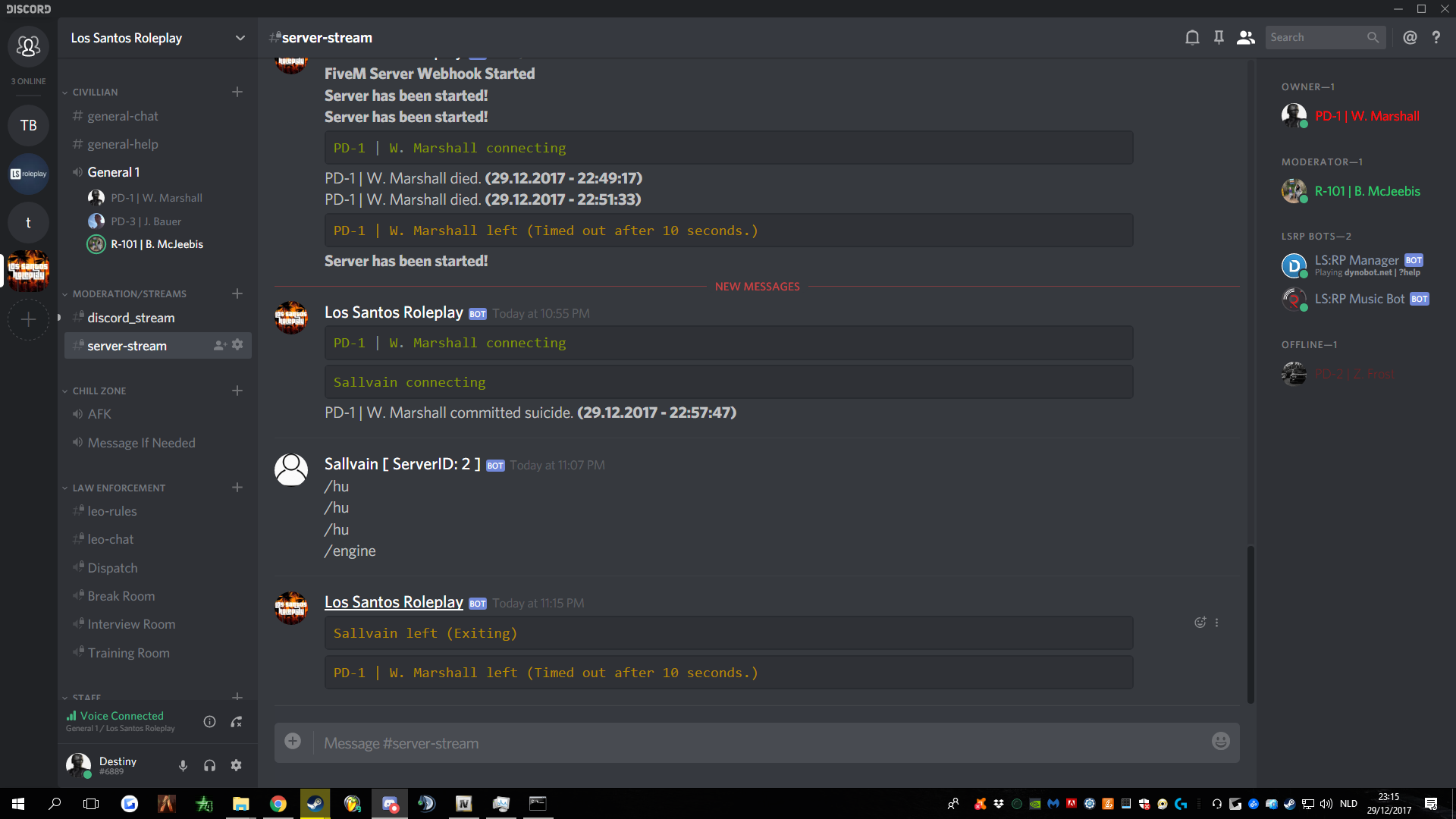Screen dimensions: 1456x819
Task: Open the general-chat channel
Action: (123, 116)
